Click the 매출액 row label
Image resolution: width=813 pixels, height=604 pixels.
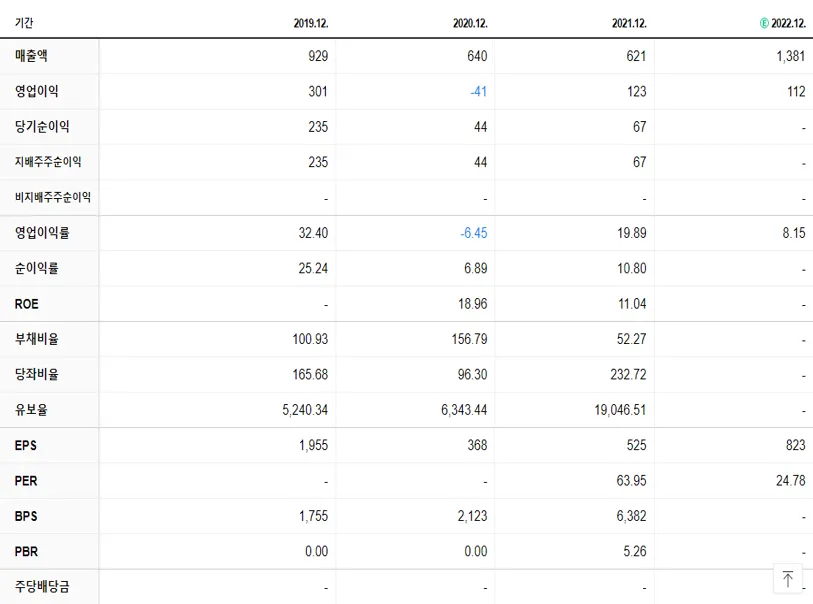[31, 56]
